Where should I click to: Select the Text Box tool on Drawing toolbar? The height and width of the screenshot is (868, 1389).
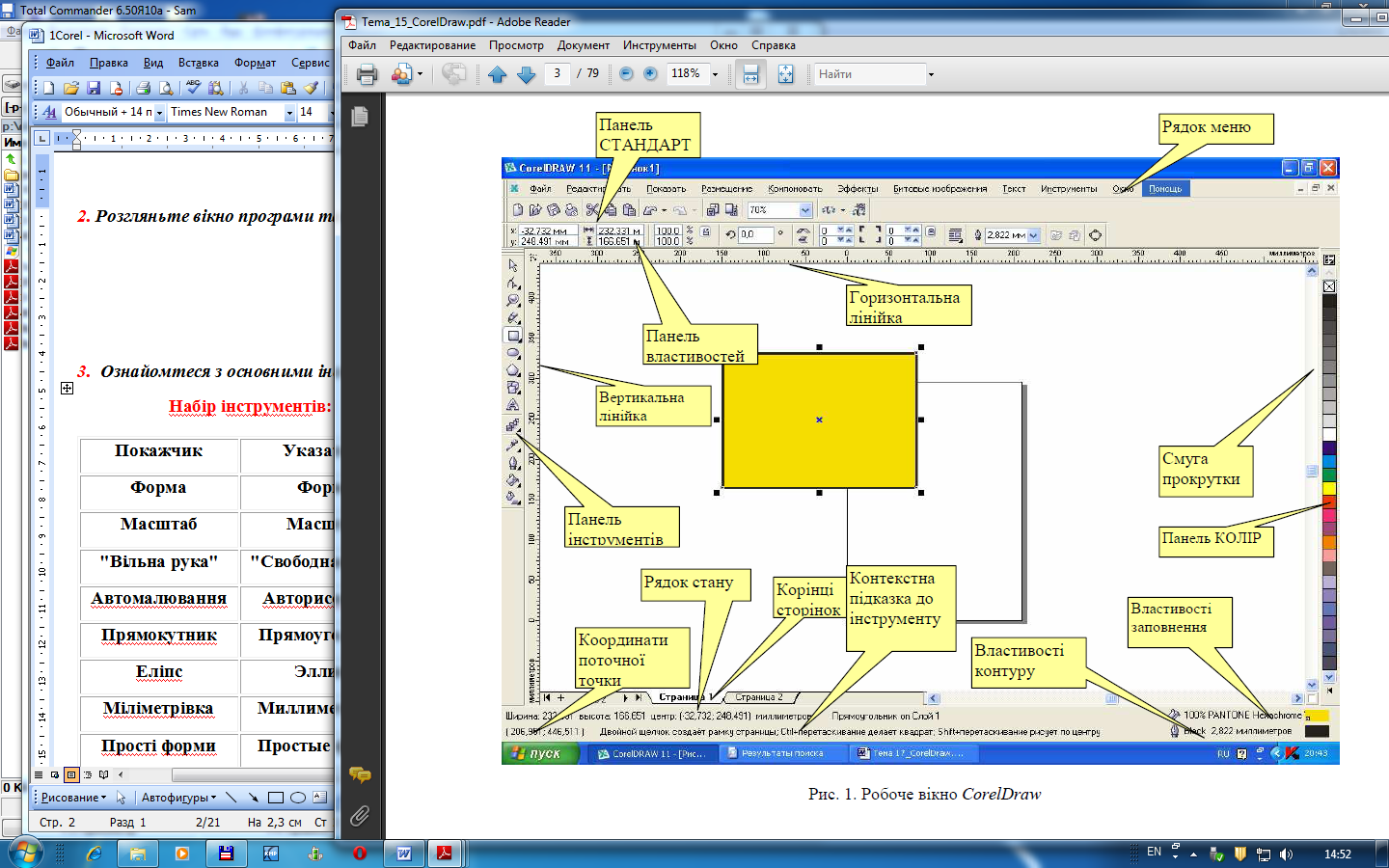320,798
